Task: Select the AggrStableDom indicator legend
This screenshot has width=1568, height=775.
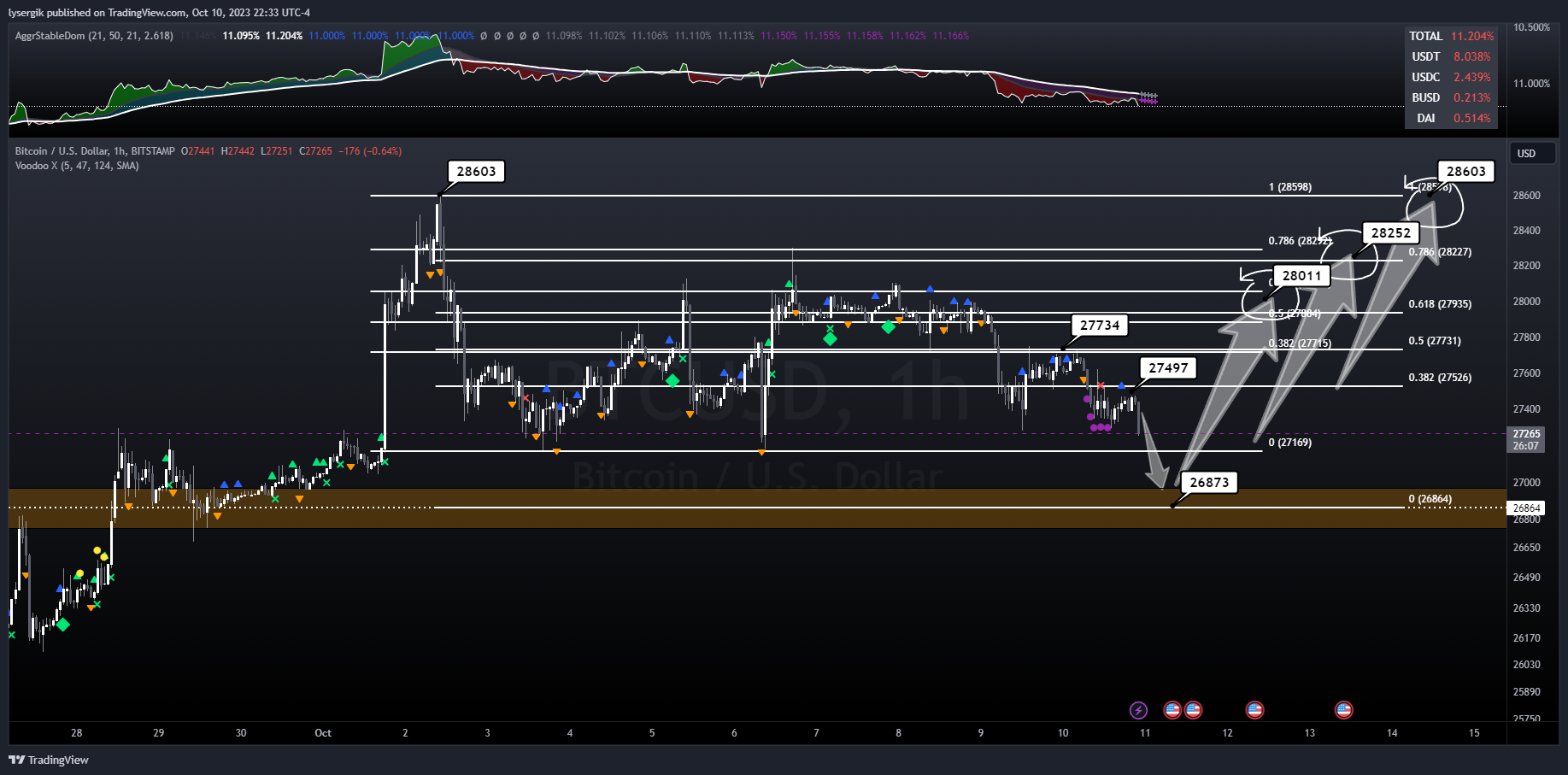Action: (94, 36)
